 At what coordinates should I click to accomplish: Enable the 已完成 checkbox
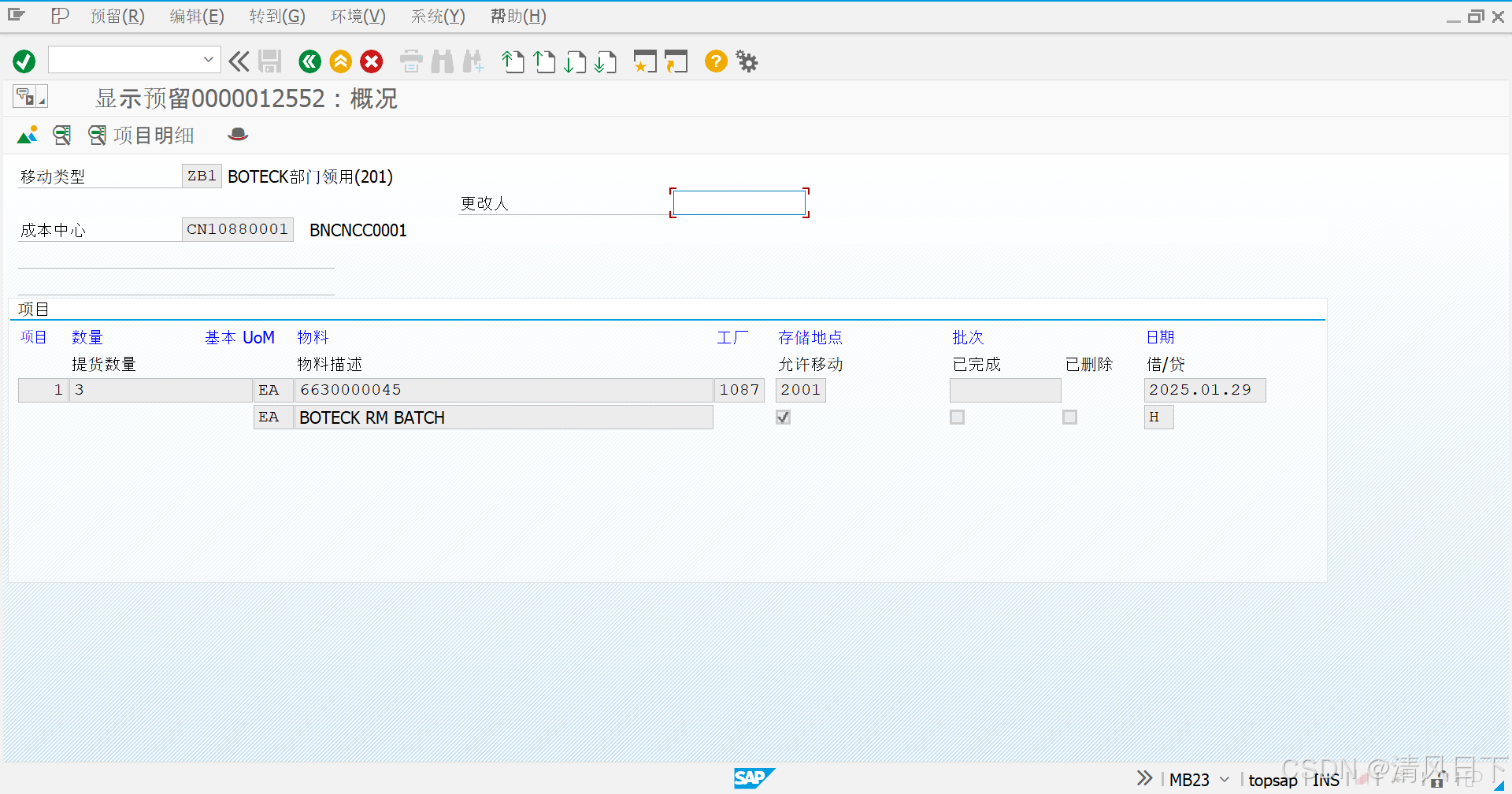coord(957,417)
